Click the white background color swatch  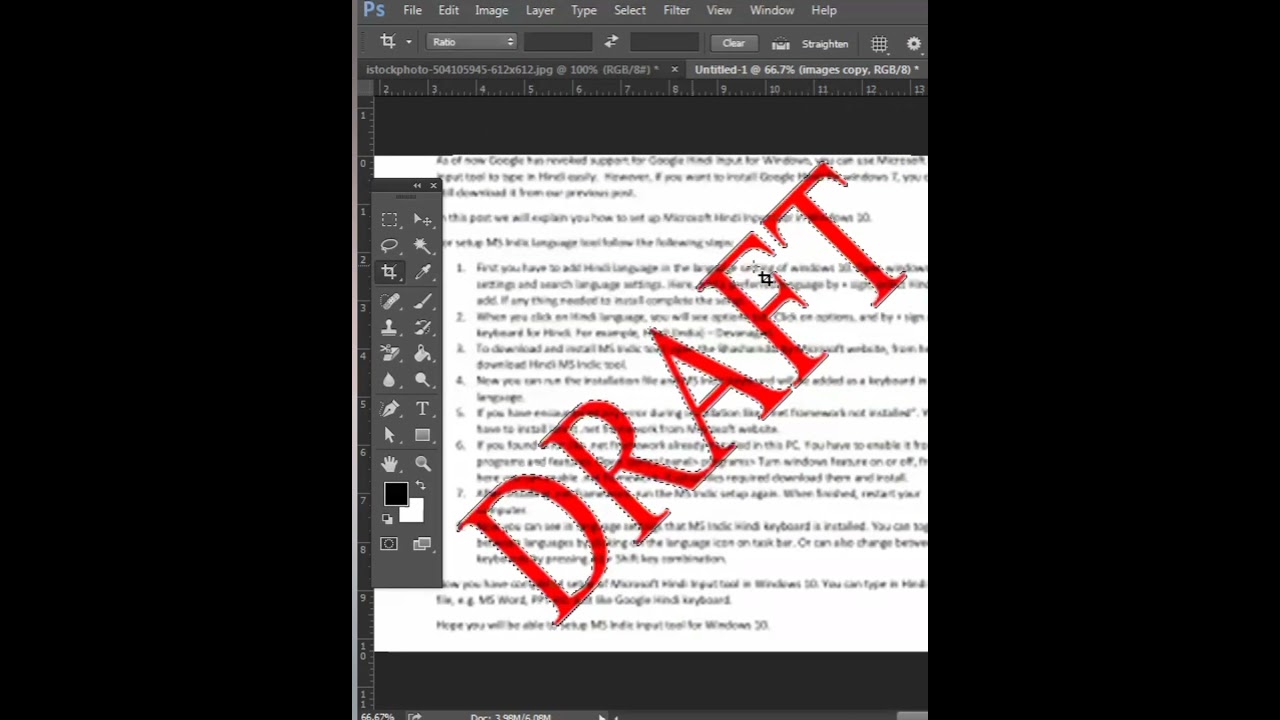414,513
